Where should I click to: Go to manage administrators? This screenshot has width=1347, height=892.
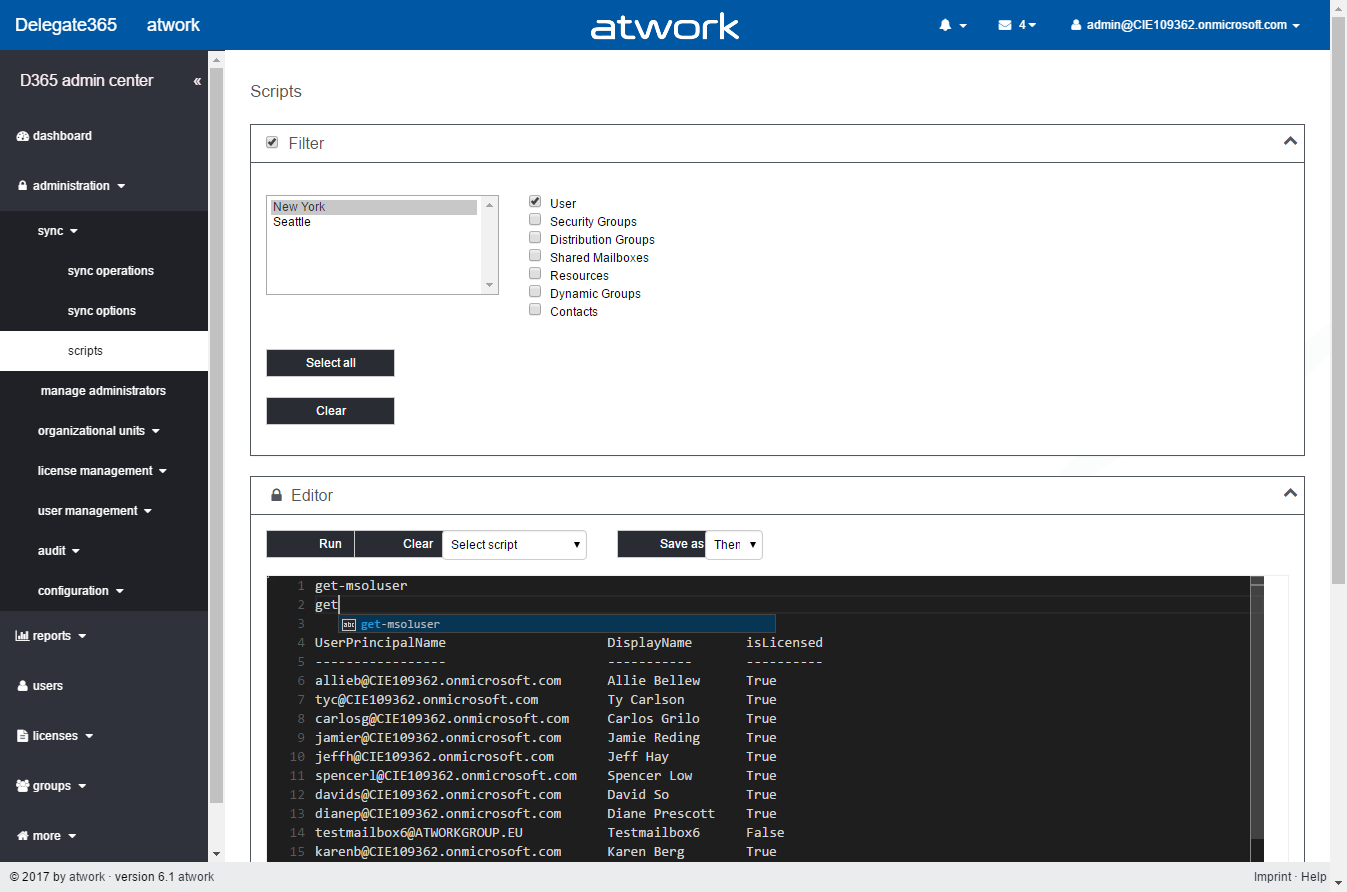click(103, 391)
